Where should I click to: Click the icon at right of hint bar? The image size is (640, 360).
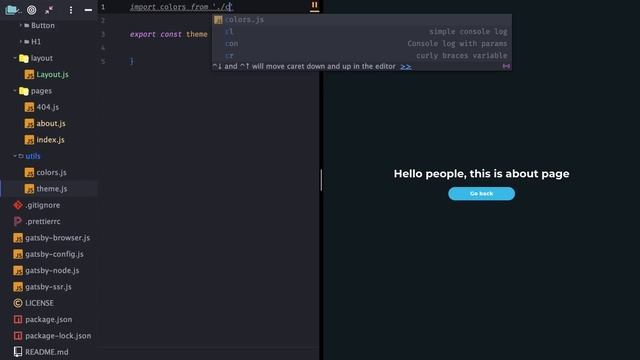(x=506, y=66)
